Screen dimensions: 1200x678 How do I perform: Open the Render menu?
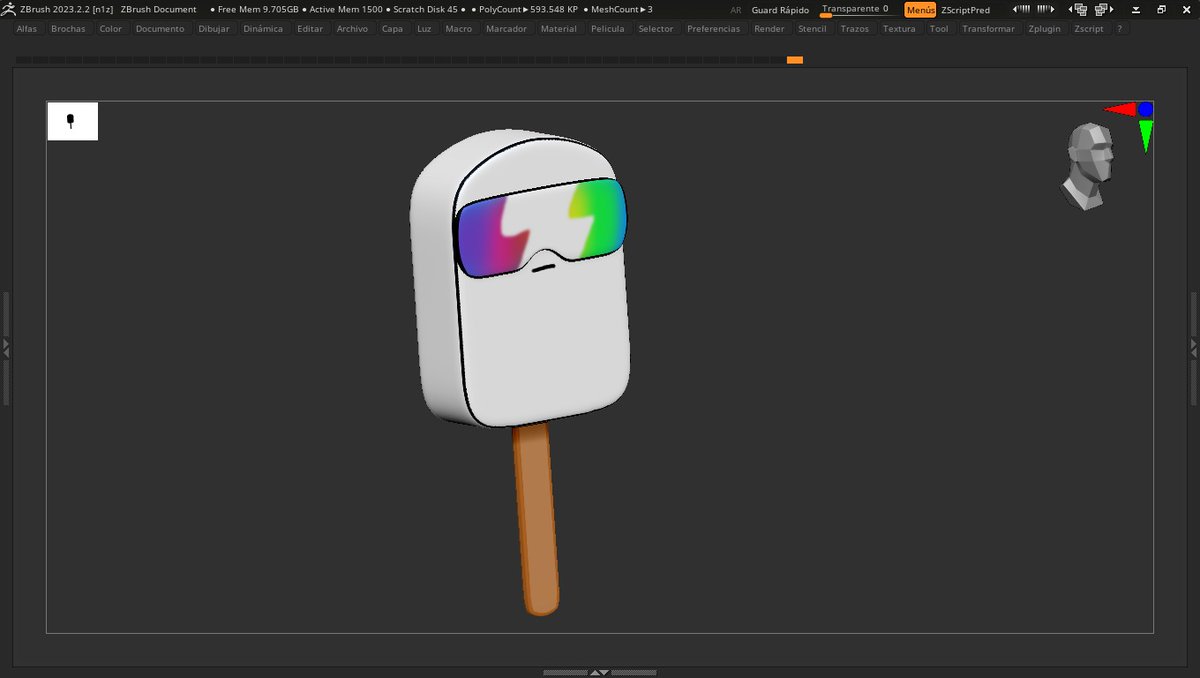tap(769, 29)
